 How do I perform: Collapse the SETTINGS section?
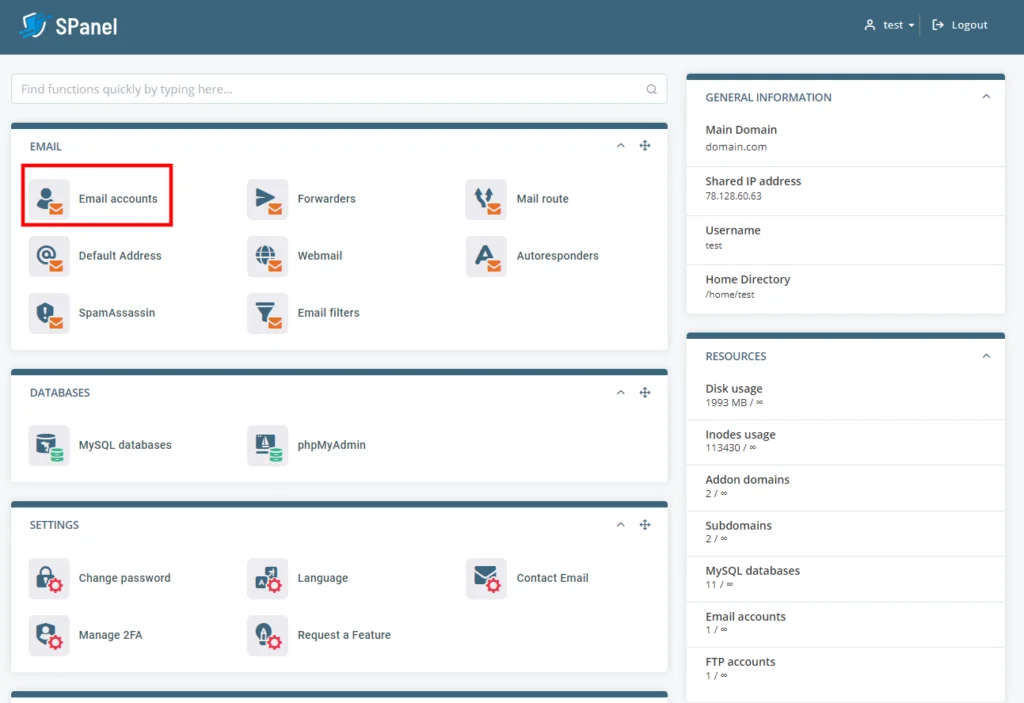(620, 524)
